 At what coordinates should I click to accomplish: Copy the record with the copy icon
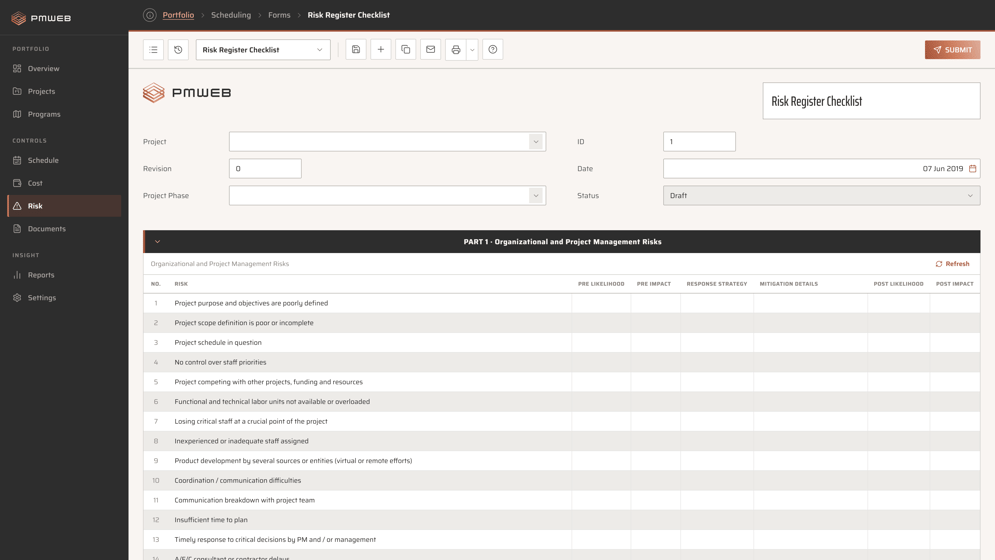coord(405,50)
